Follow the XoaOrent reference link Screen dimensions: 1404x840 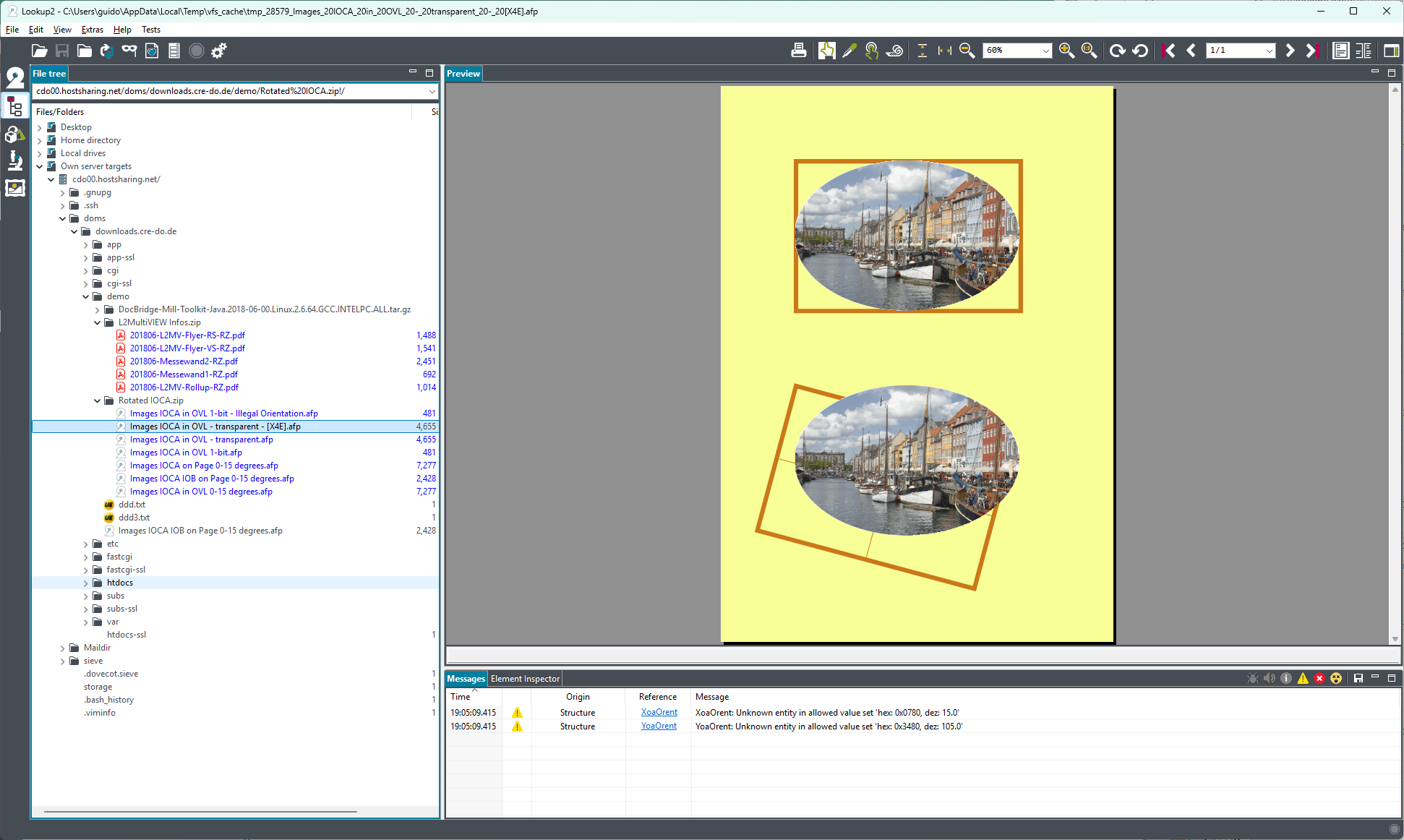pyautogui.click(x=659, y=712)
